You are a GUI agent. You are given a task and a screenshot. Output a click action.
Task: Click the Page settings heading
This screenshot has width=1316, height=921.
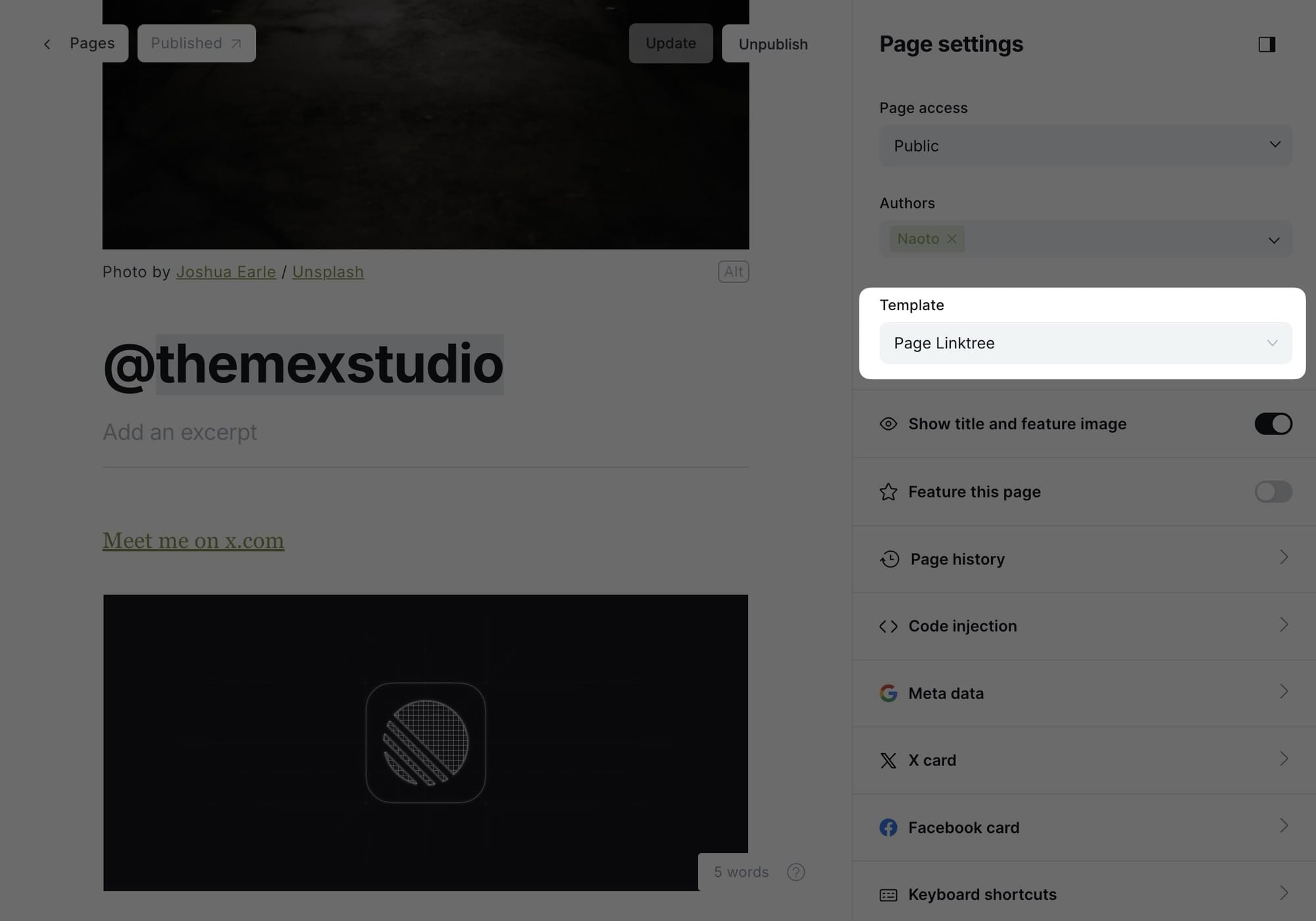click(951, 44)
